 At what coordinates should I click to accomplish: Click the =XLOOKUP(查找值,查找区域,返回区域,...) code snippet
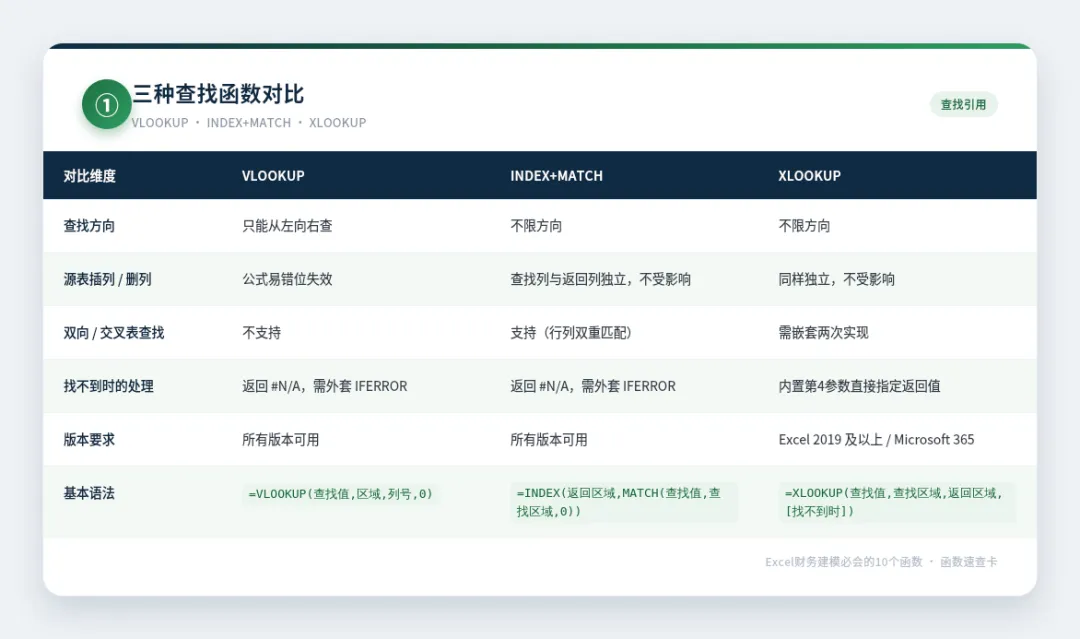897,502
